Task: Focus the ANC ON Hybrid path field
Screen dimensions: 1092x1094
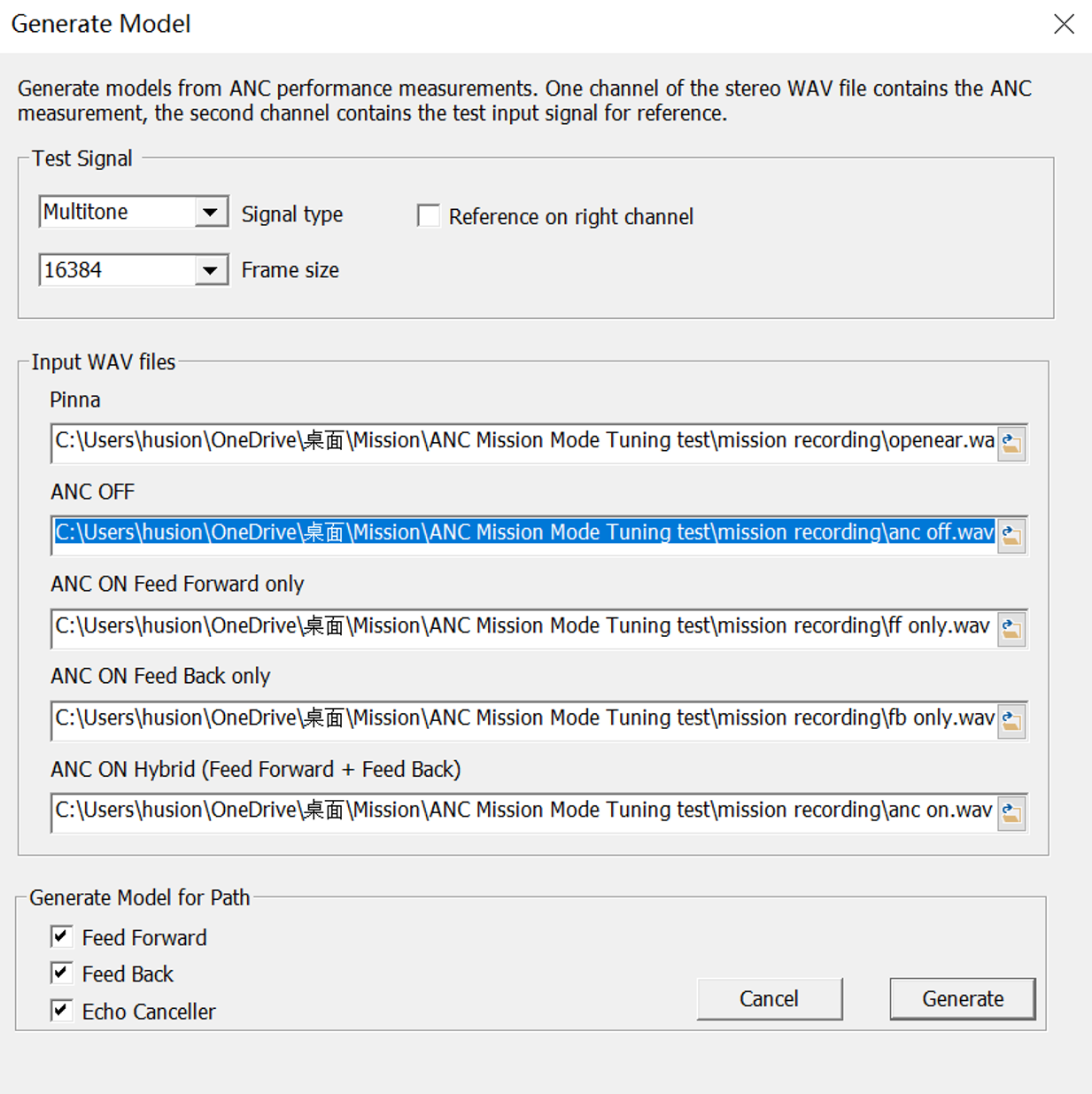Action: [523, 811]
